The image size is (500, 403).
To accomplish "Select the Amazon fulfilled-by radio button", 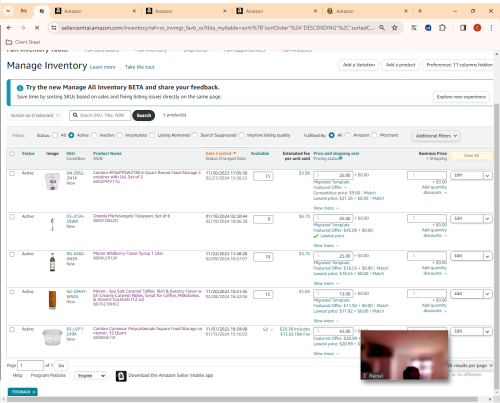I will pos(348,135).
